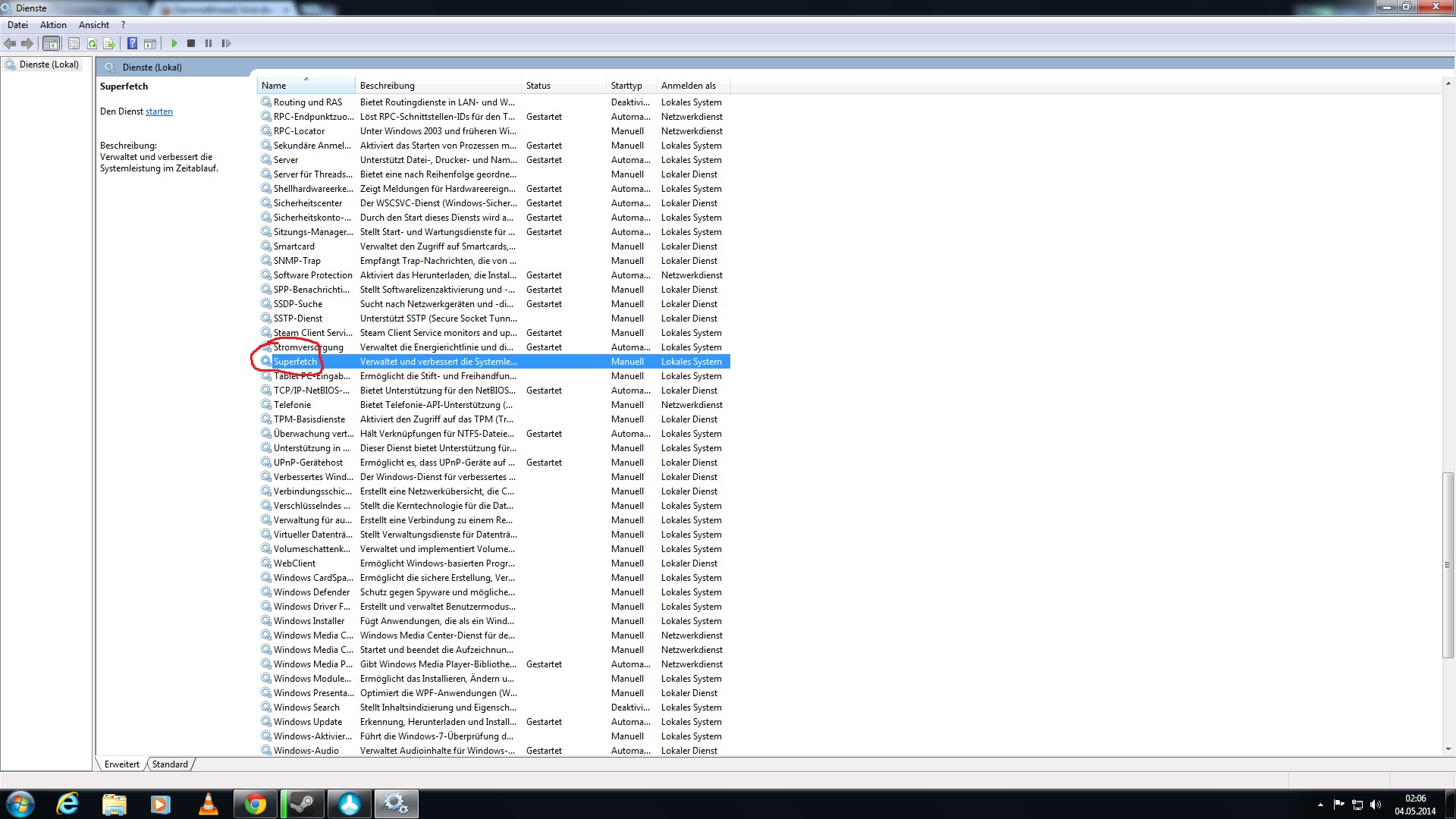Click the Export List toolbar icon

(109, 43)
